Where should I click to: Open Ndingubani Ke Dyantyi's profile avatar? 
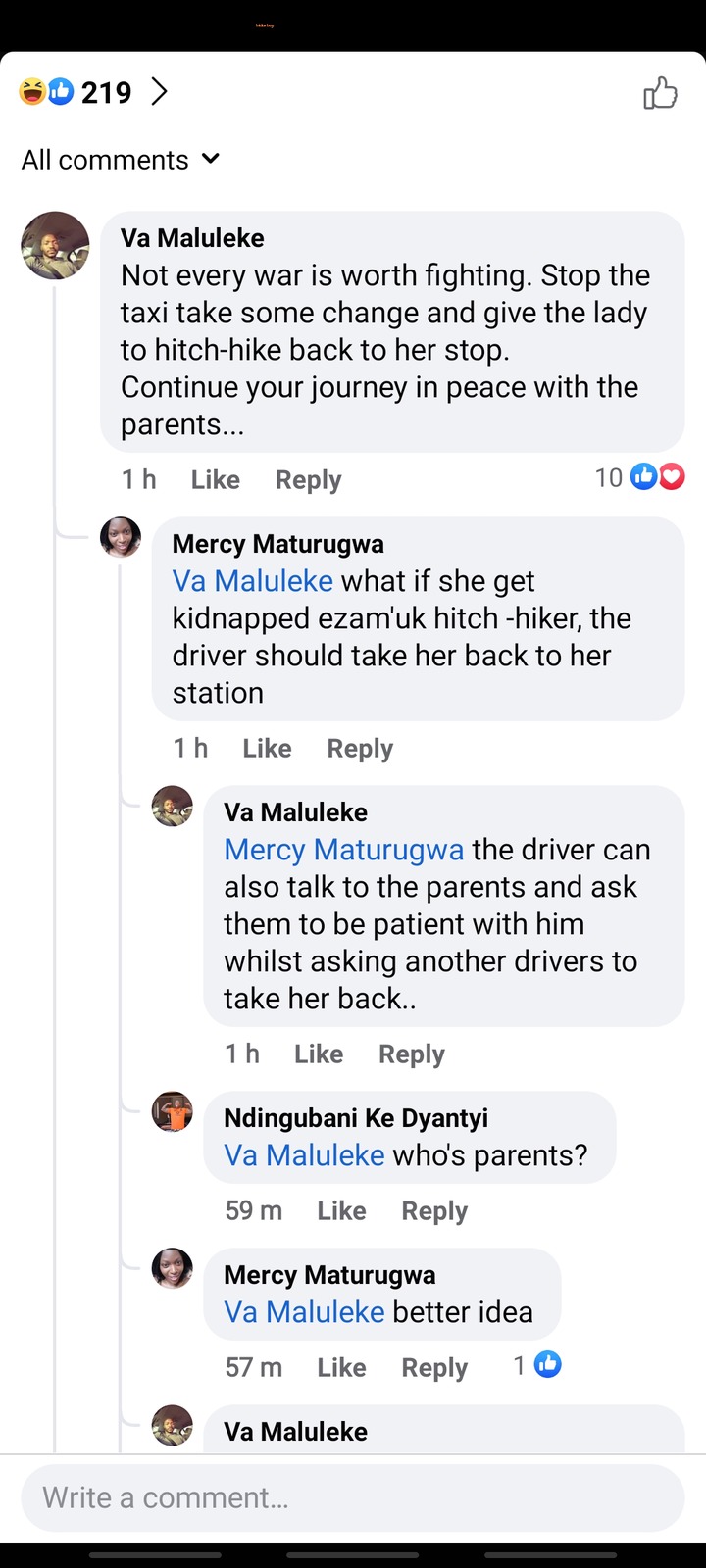tap(173, 1112)
